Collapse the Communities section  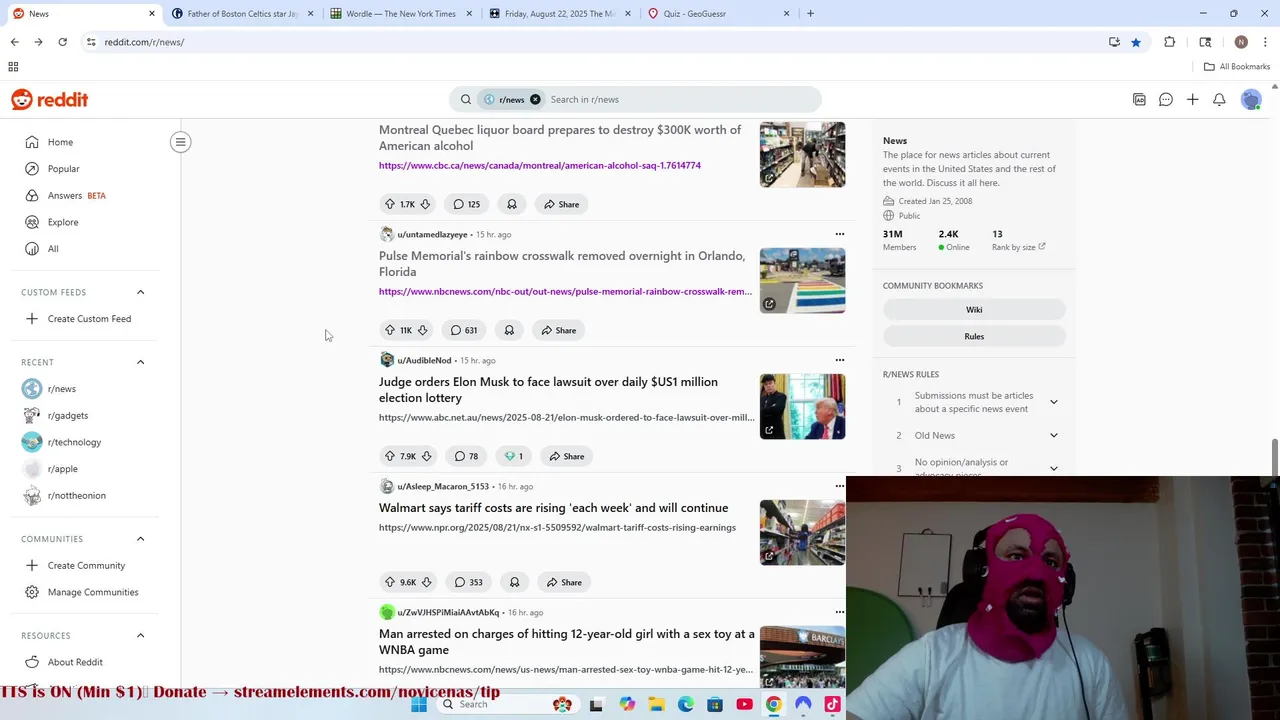click(140, 539)
